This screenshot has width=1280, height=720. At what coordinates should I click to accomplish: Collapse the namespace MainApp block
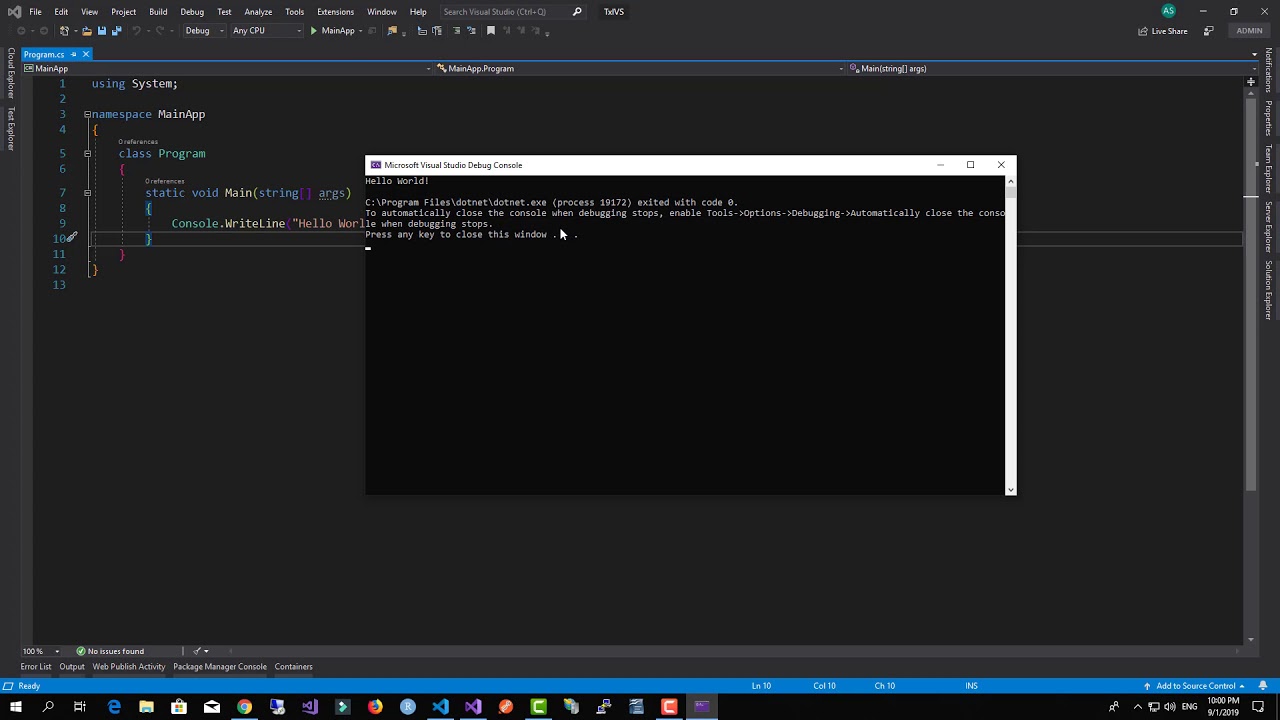point(87,114)
